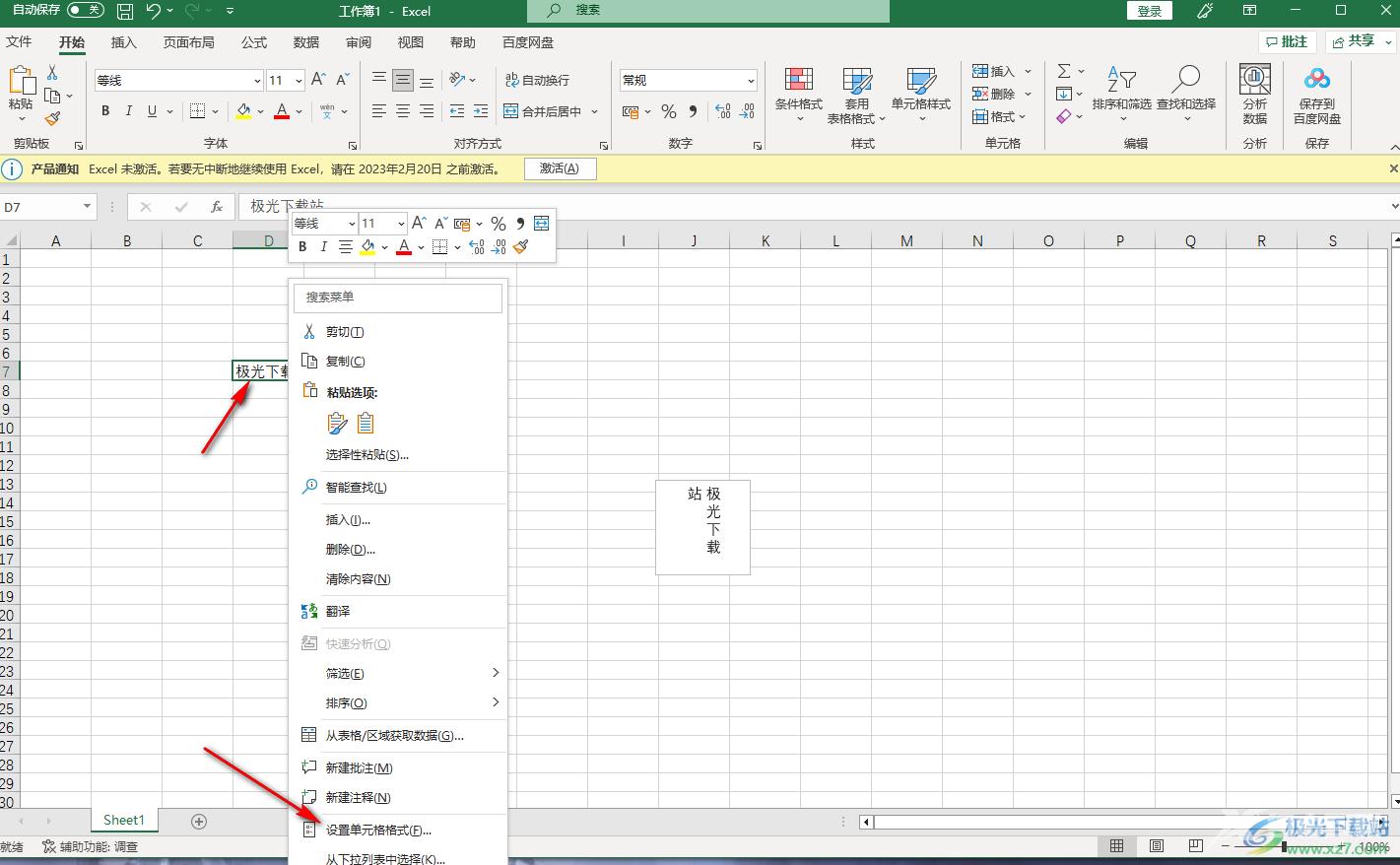The height and width of the screenshot is (865, 1400).
Task: Click the 激活 (Activate) button
Action: click(560, 168)
